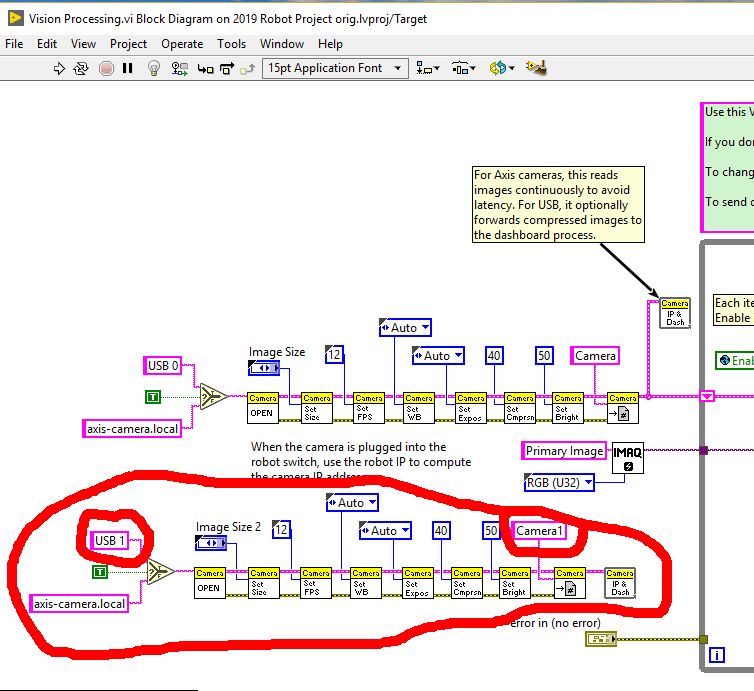Click the upper Camera Set Bright node
Image resolution: width=754 pixels, height=691 pixels.
(567, 408)
